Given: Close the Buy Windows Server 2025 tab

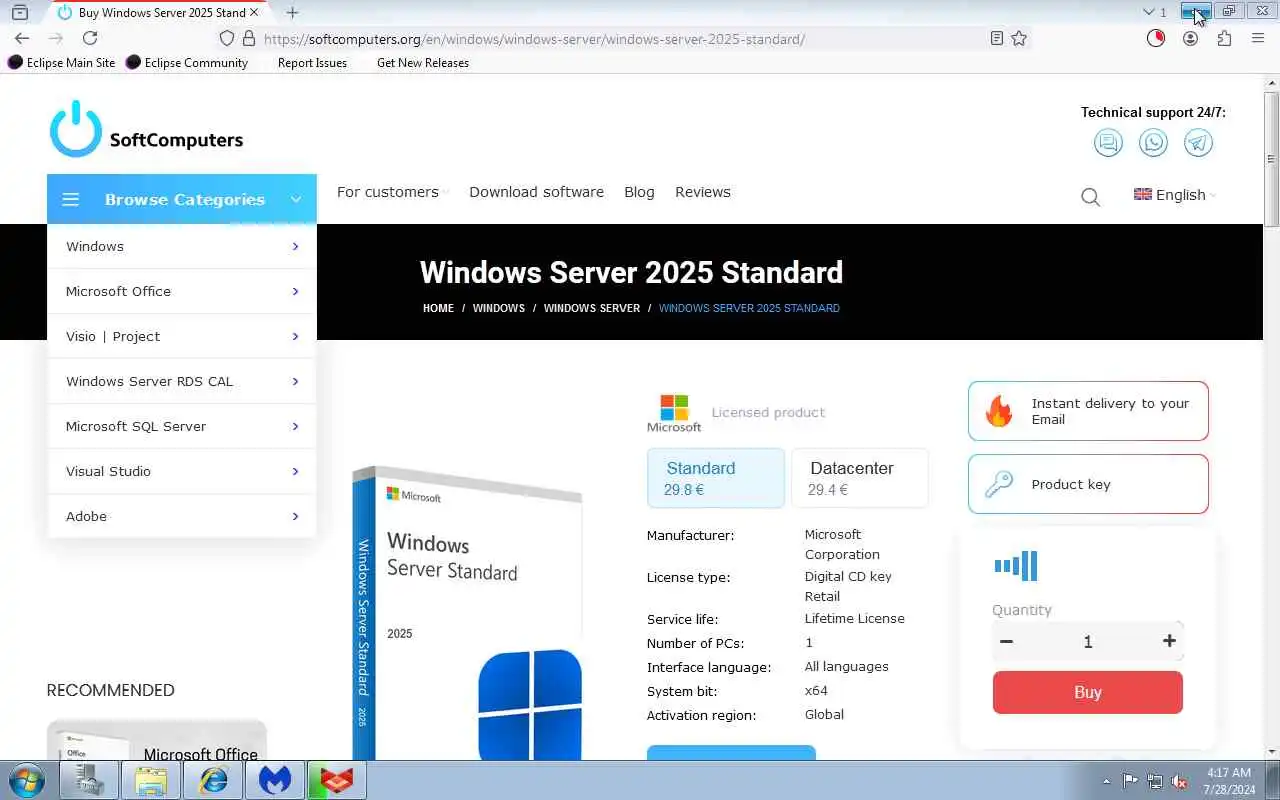Looking at the screenshot, I should [x=253, y=12].
